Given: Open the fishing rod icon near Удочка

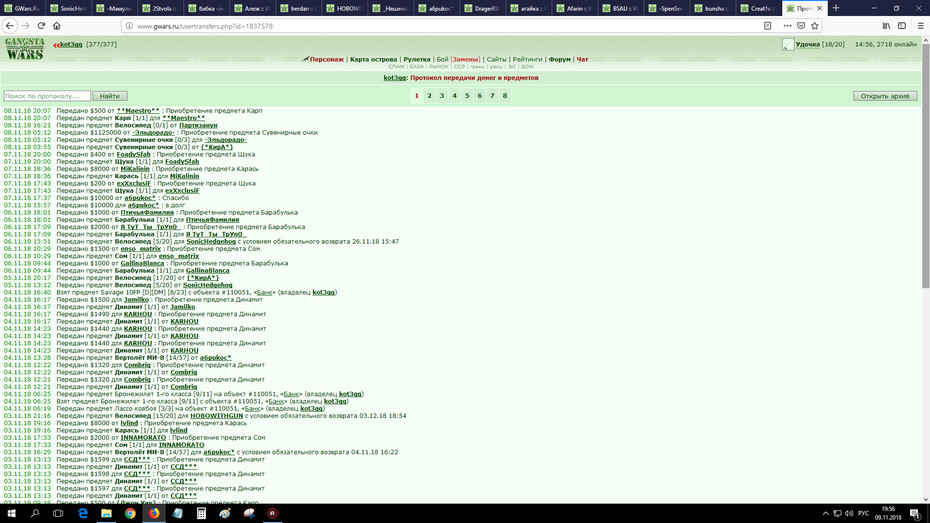Looking at the screenshot, I should click(788, 44).
